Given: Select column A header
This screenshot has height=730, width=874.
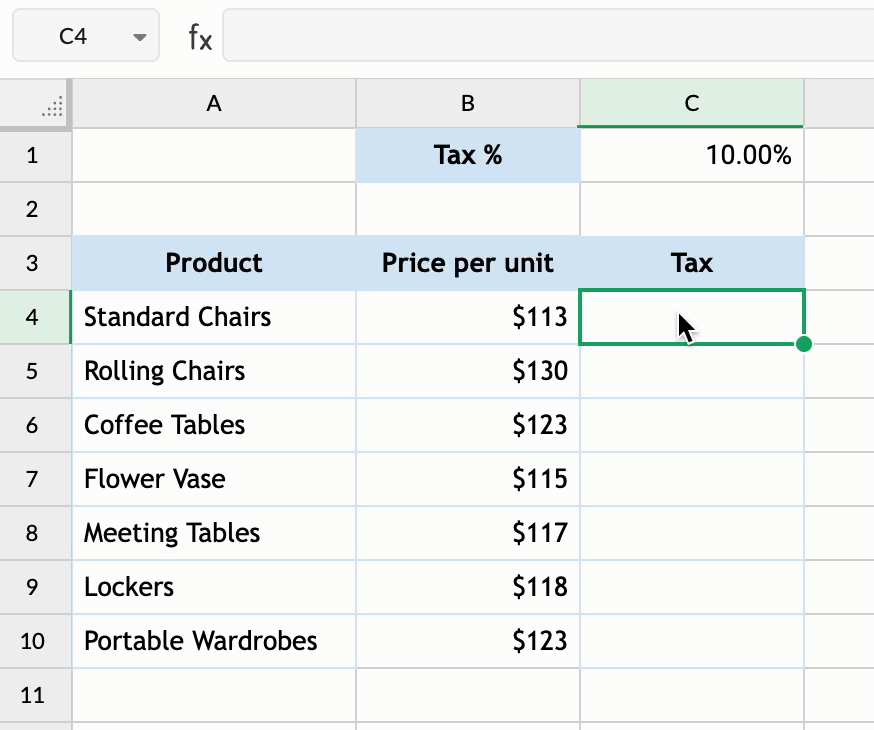Looking at the screenshot, I should pos(214,103).
